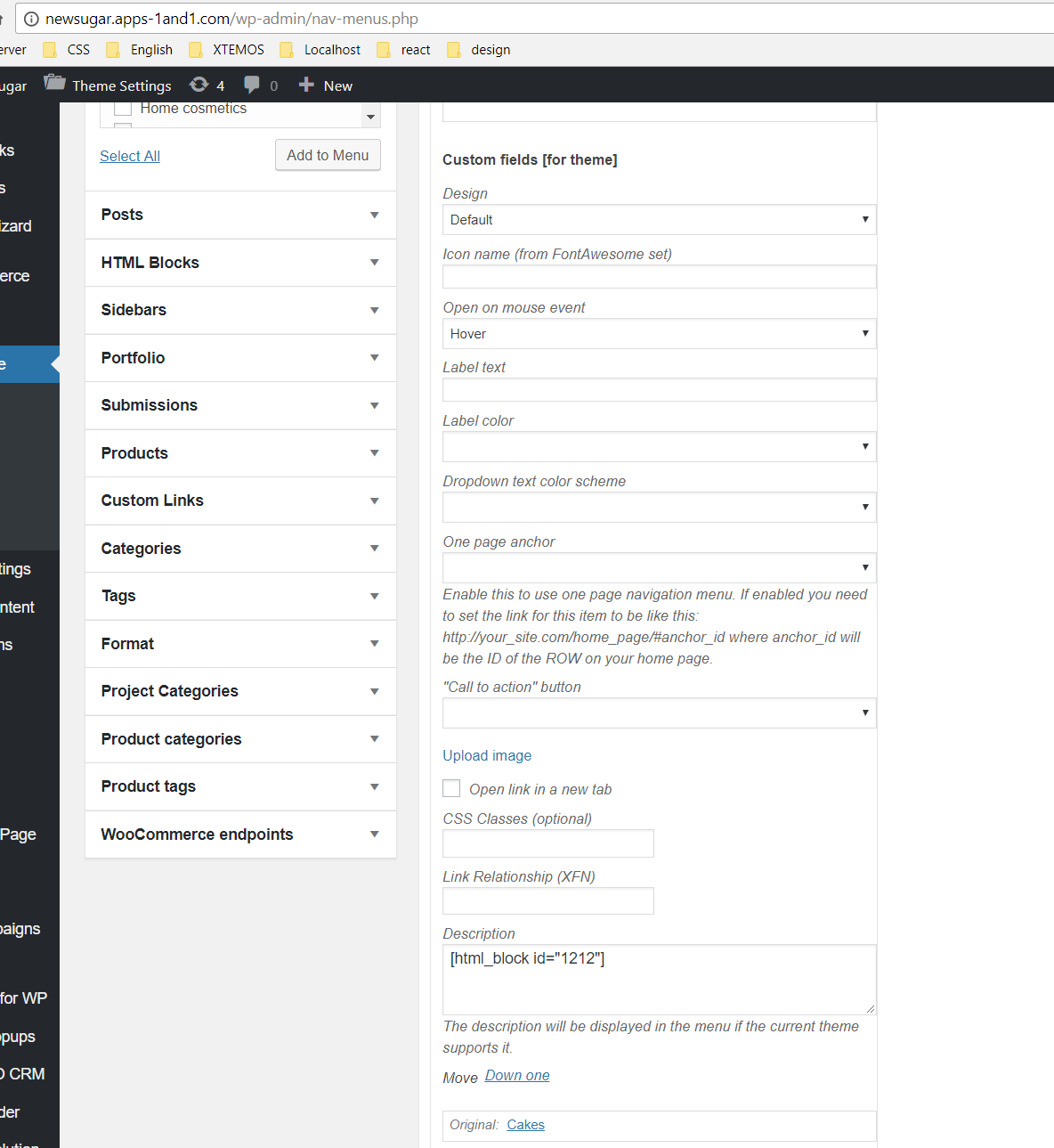Click the Theme Settings folder icon

click(55, 84)
